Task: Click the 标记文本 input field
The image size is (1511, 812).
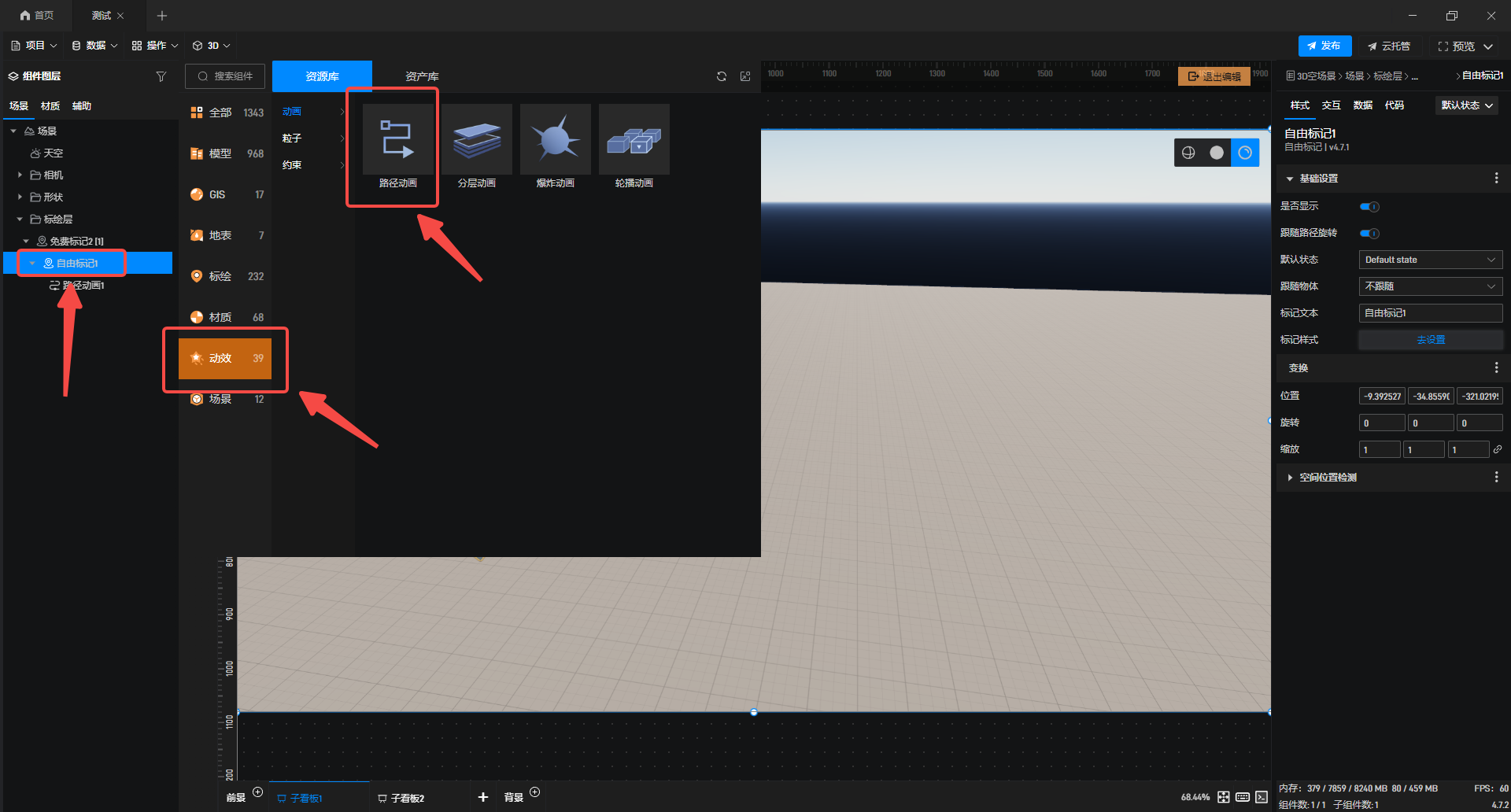Action: (x=1430, y=313)
